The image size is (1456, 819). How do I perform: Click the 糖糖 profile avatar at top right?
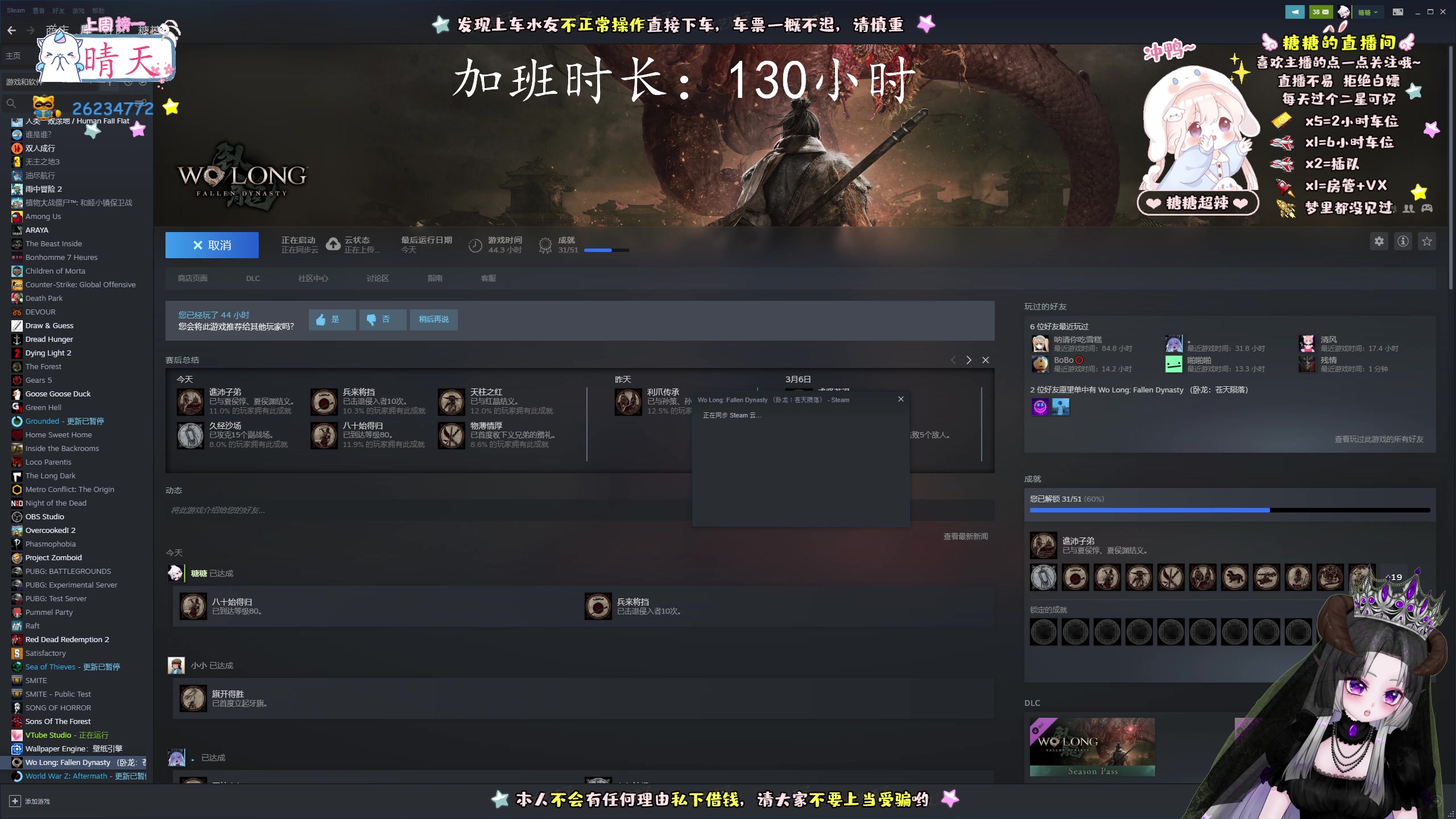click(x=1343, y=11)
